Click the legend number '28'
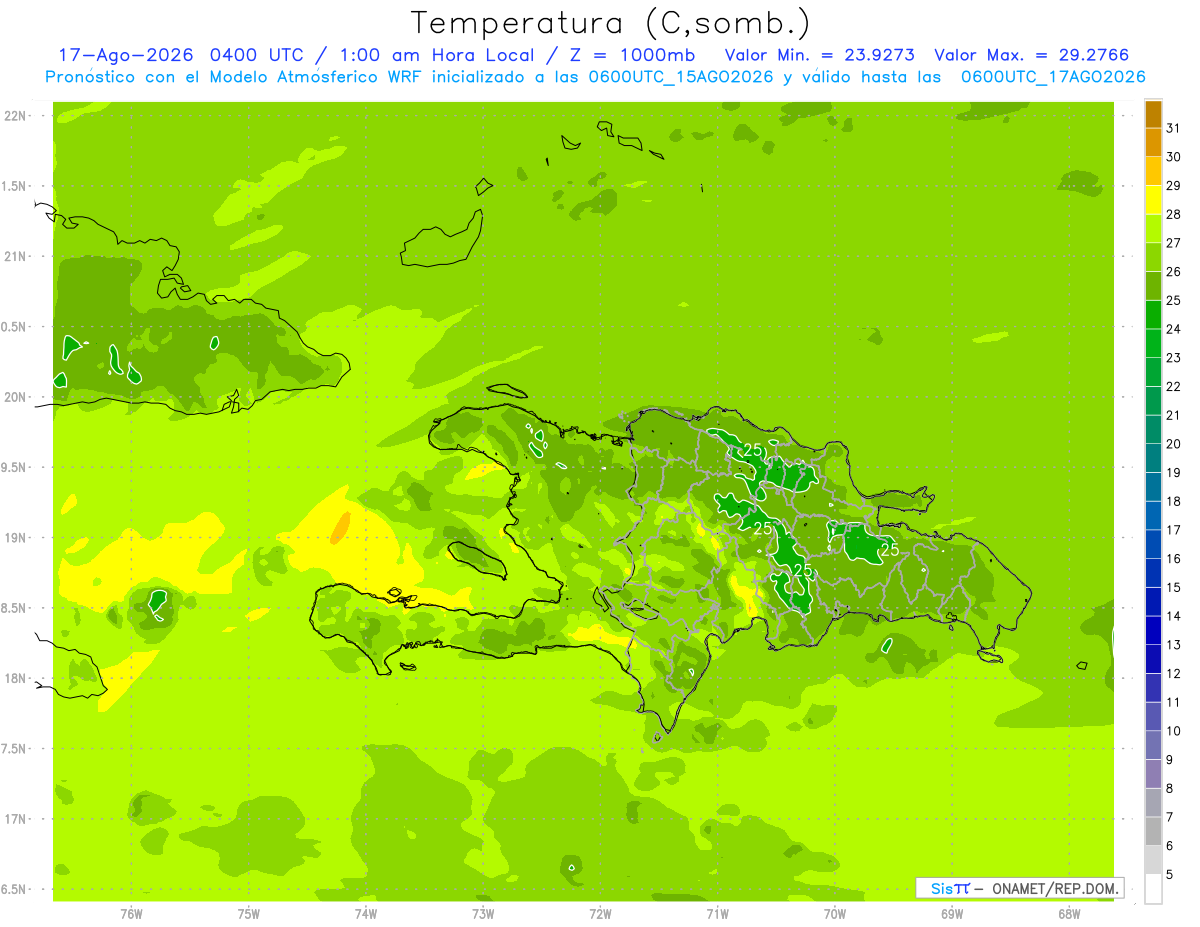The width and height of the screenshot is (1200, 927). pyautogui.click(x=1174, y=214)
